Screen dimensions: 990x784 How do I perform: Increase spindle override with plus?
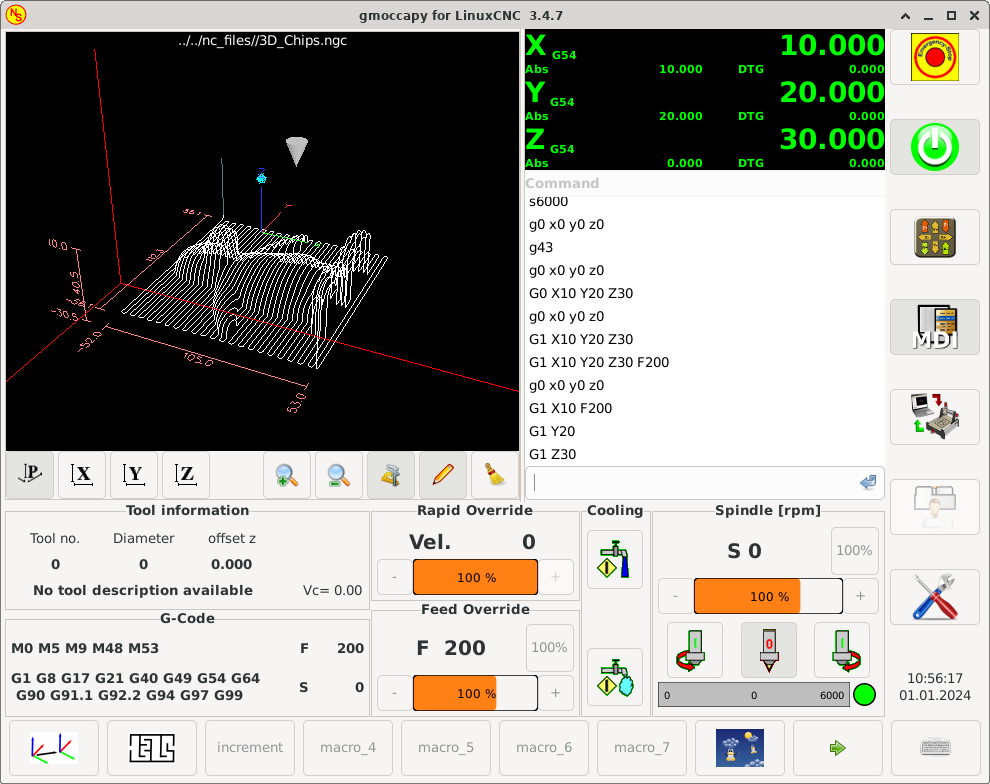click(x=861, y=596)
